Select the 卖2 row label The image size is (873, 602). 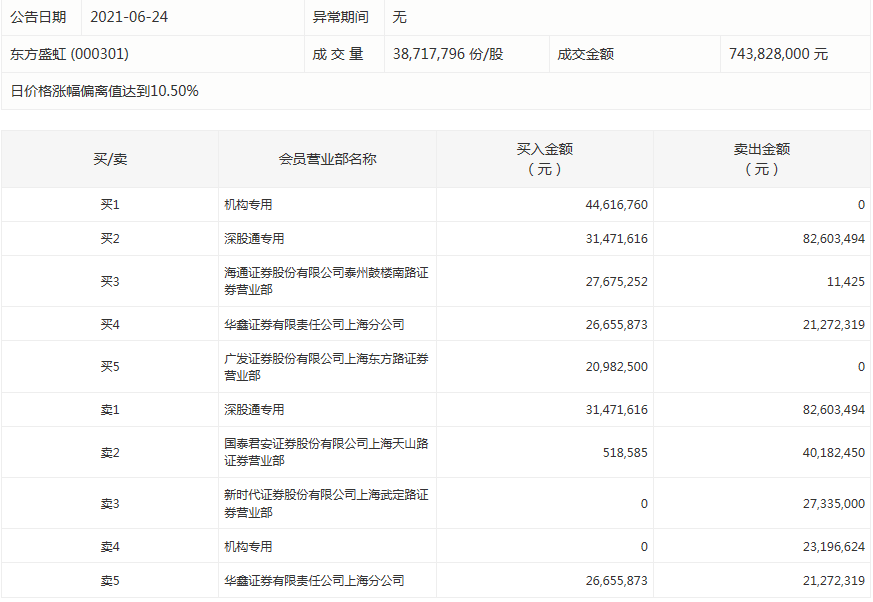(110, 453)
